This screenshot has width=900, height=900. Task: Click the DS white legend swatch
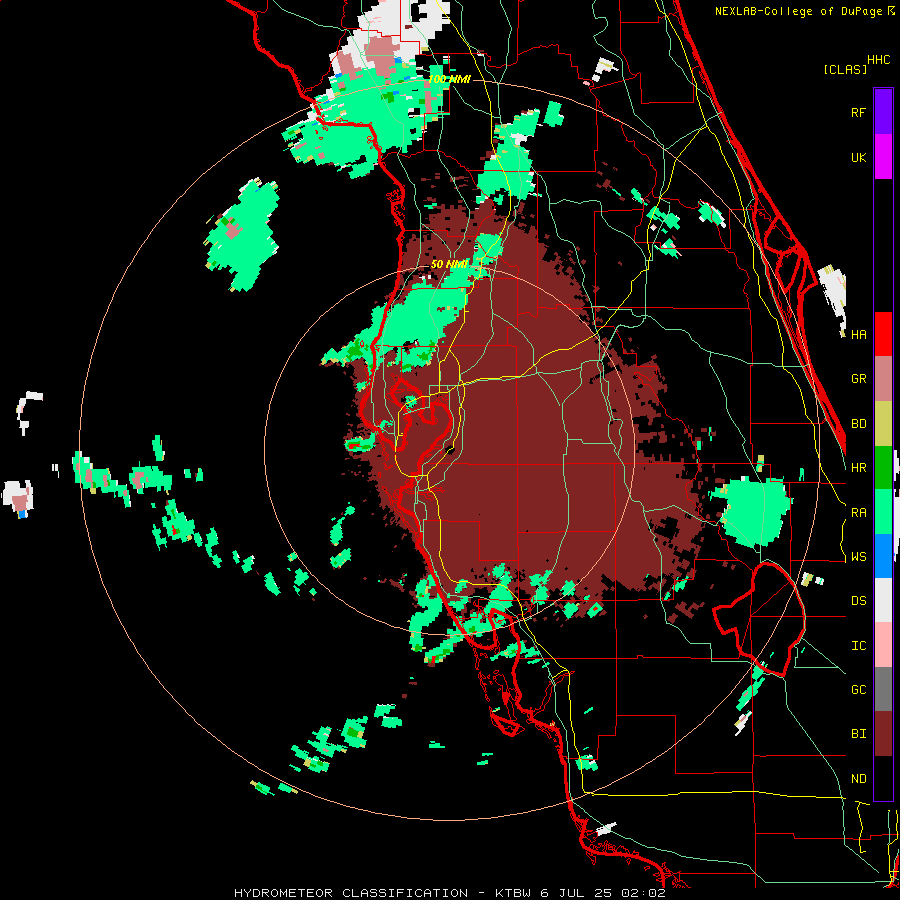883,600
